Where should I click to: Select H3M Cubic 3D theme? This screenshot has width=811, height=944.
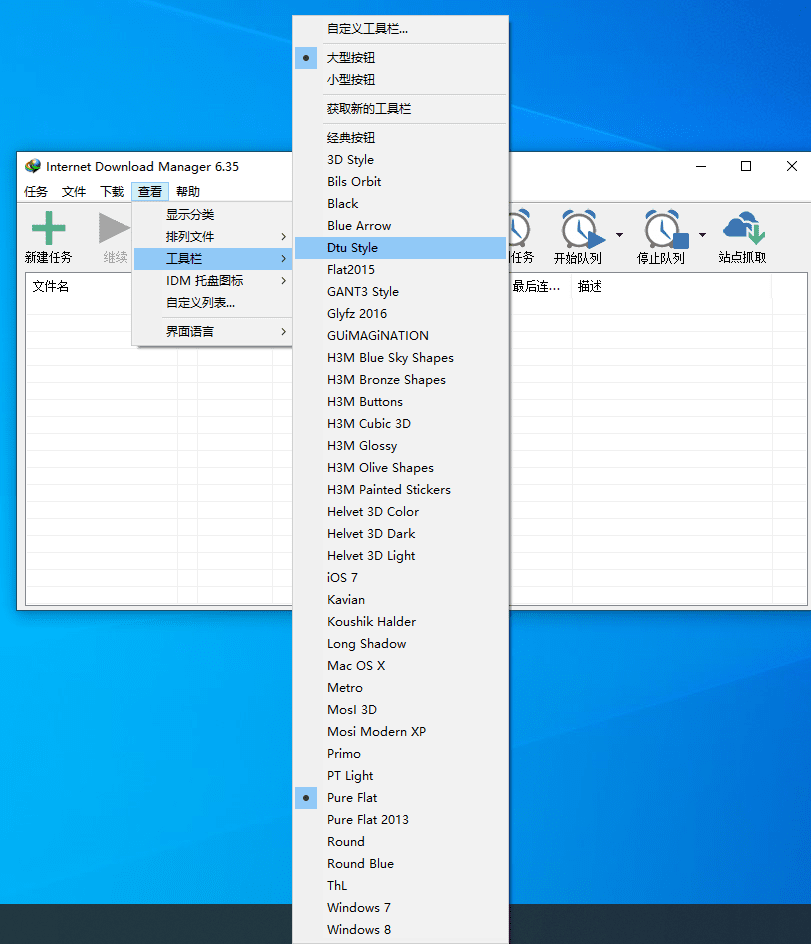[400, 424]
